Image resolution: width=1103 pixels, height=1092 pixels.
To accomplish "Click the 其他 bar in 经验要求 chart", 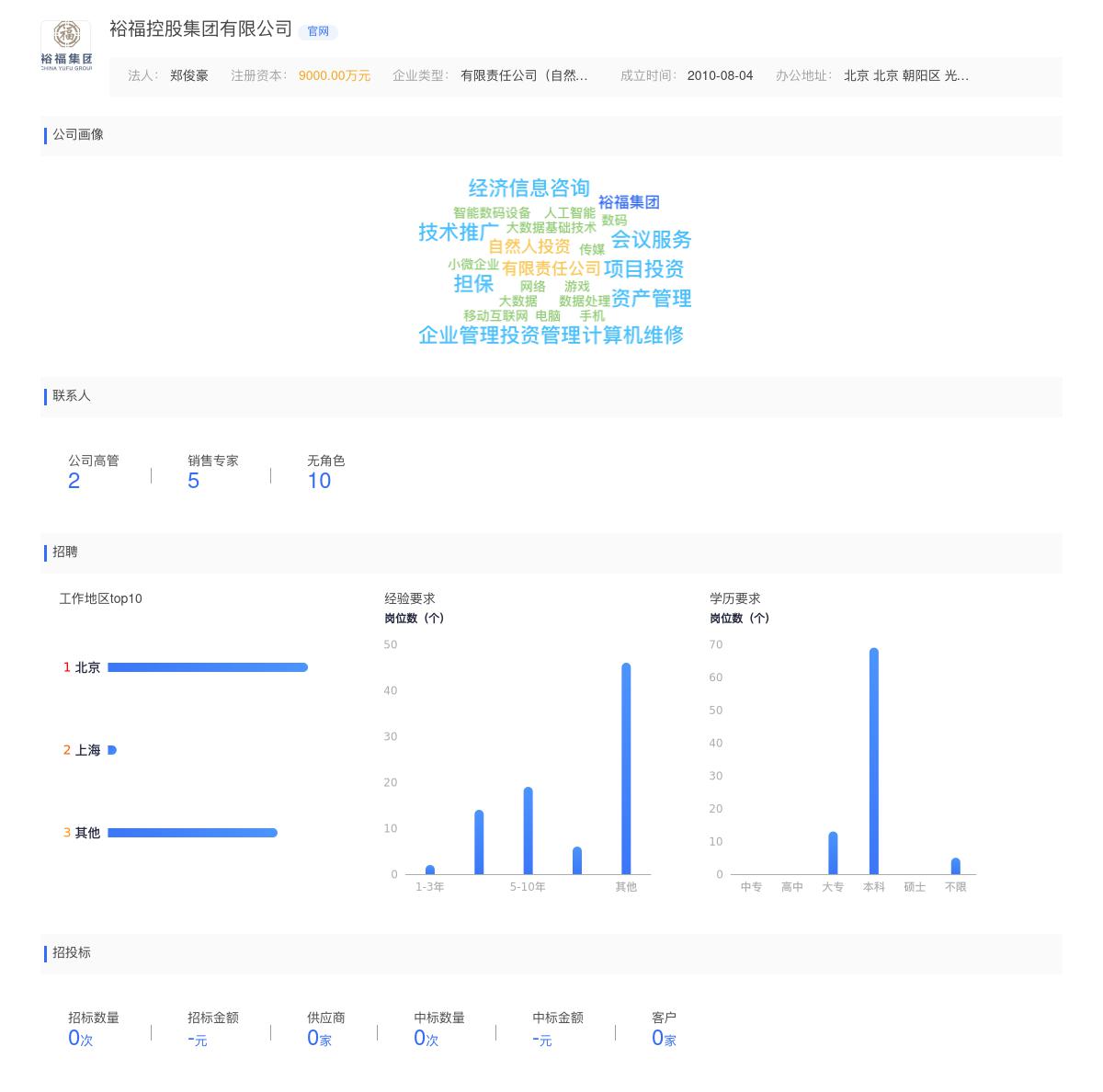I will click(626, 768).
